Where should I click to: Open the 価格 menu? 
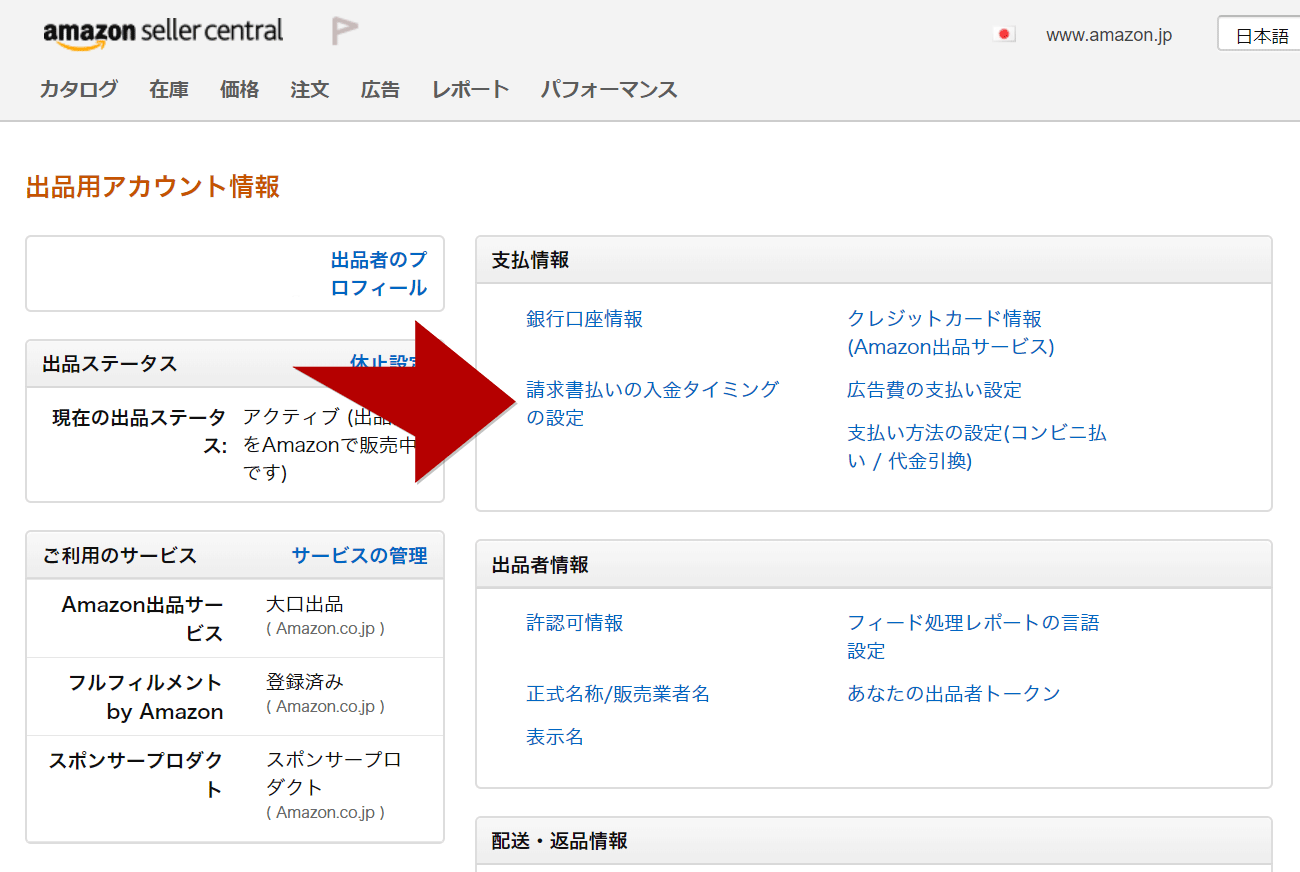tap(239, 89)
